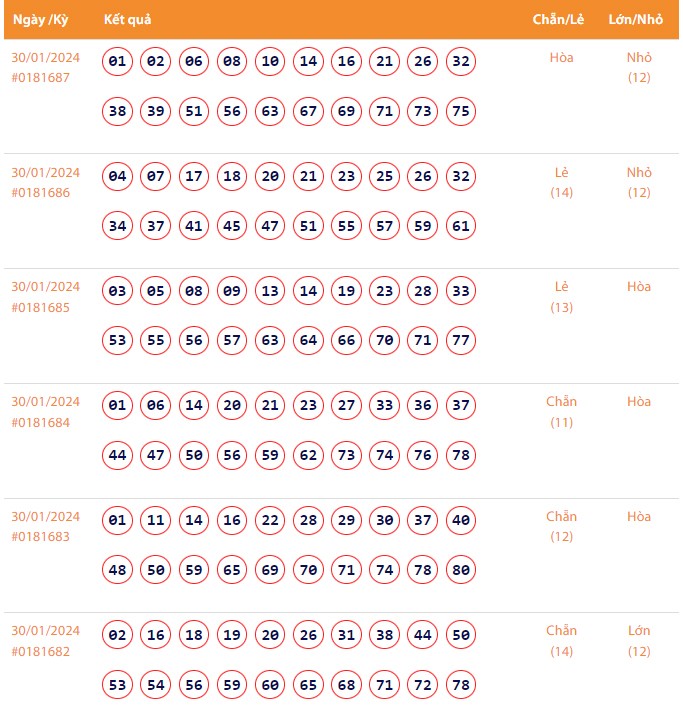Open draw #0181686 details

click(41, 192)
